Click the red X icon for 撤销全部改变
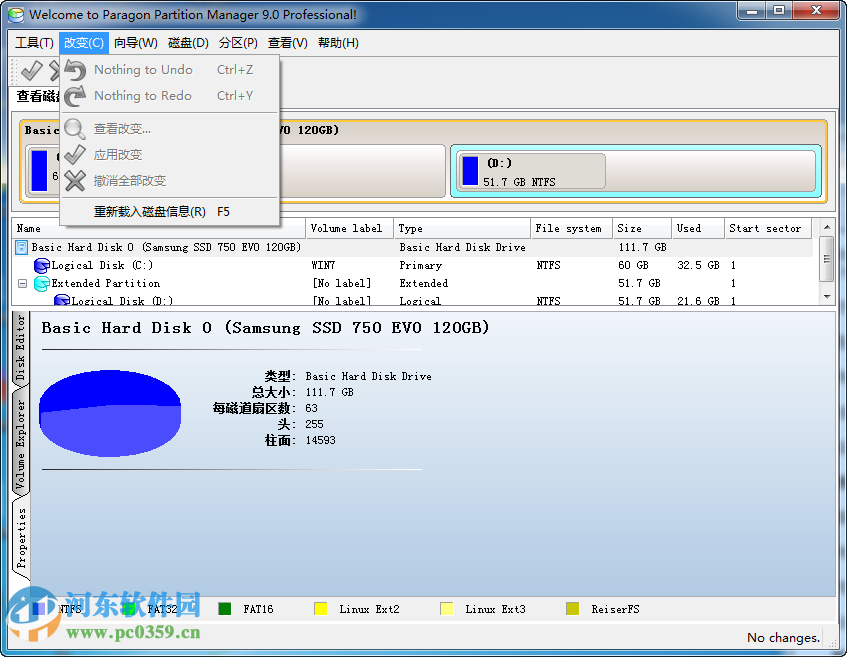Screen dimensions: 847x657 click(74, 181)
